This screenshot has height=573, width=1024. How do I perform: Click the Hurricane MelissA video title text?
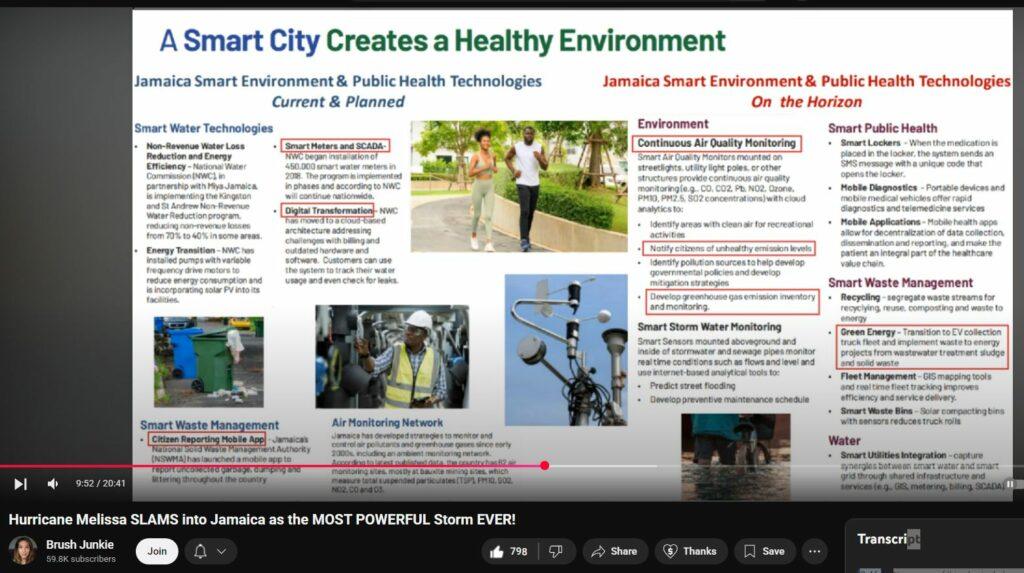click(262, 519)
